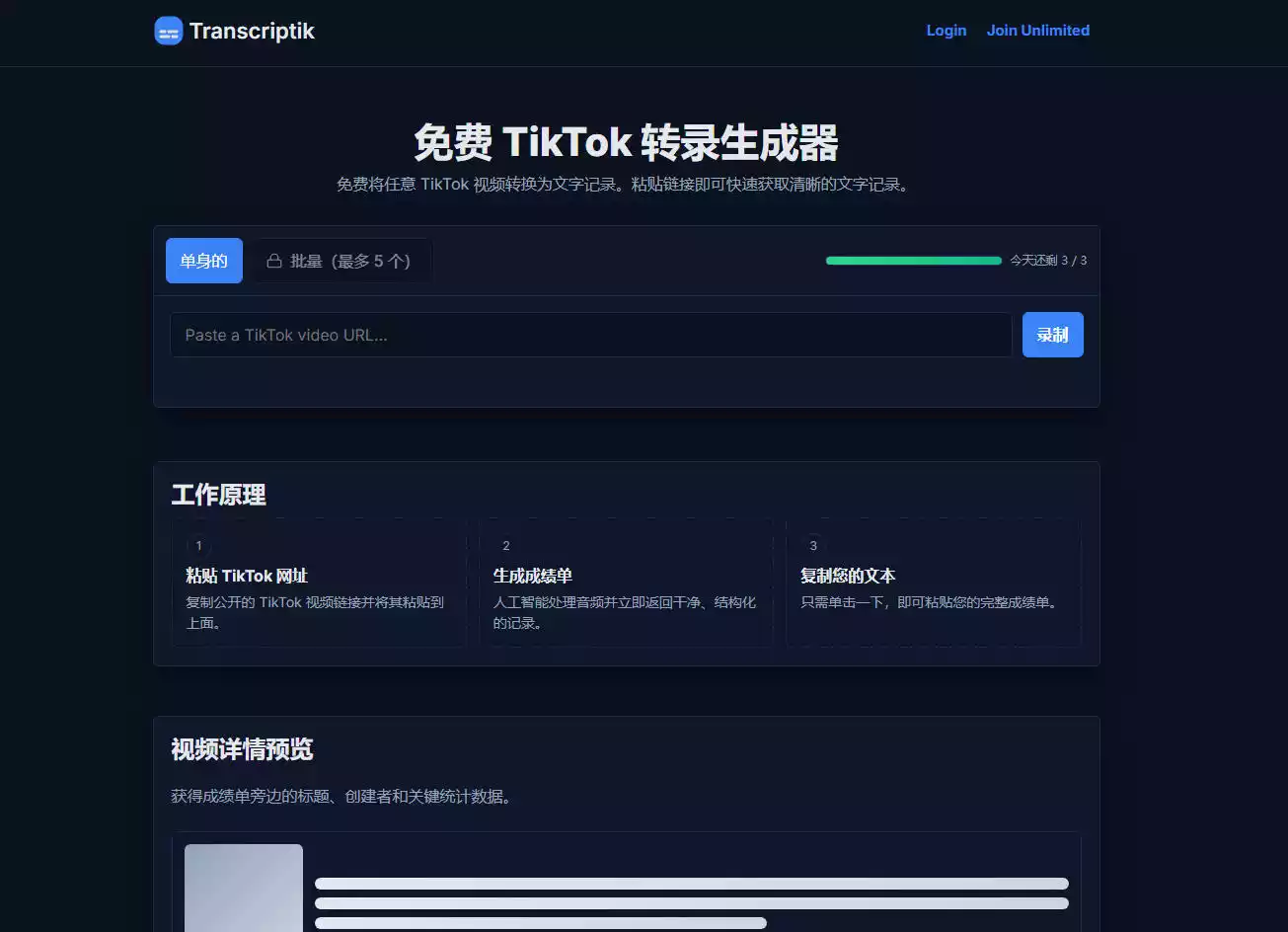The image size is (1288, 932).
Task: Click Join Unlimited link
Action: point(1038,31)
